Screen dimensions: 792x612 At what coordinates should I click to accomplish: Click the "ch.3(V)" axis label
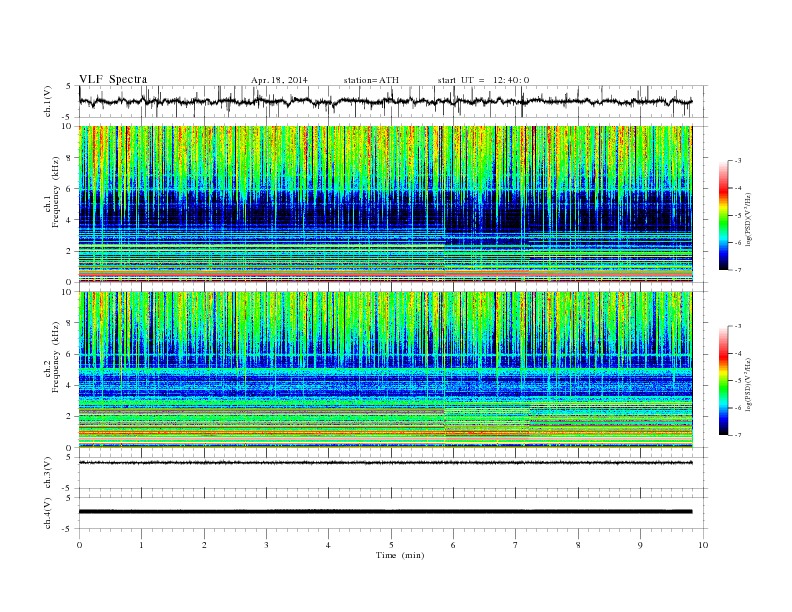pos(48,473)
